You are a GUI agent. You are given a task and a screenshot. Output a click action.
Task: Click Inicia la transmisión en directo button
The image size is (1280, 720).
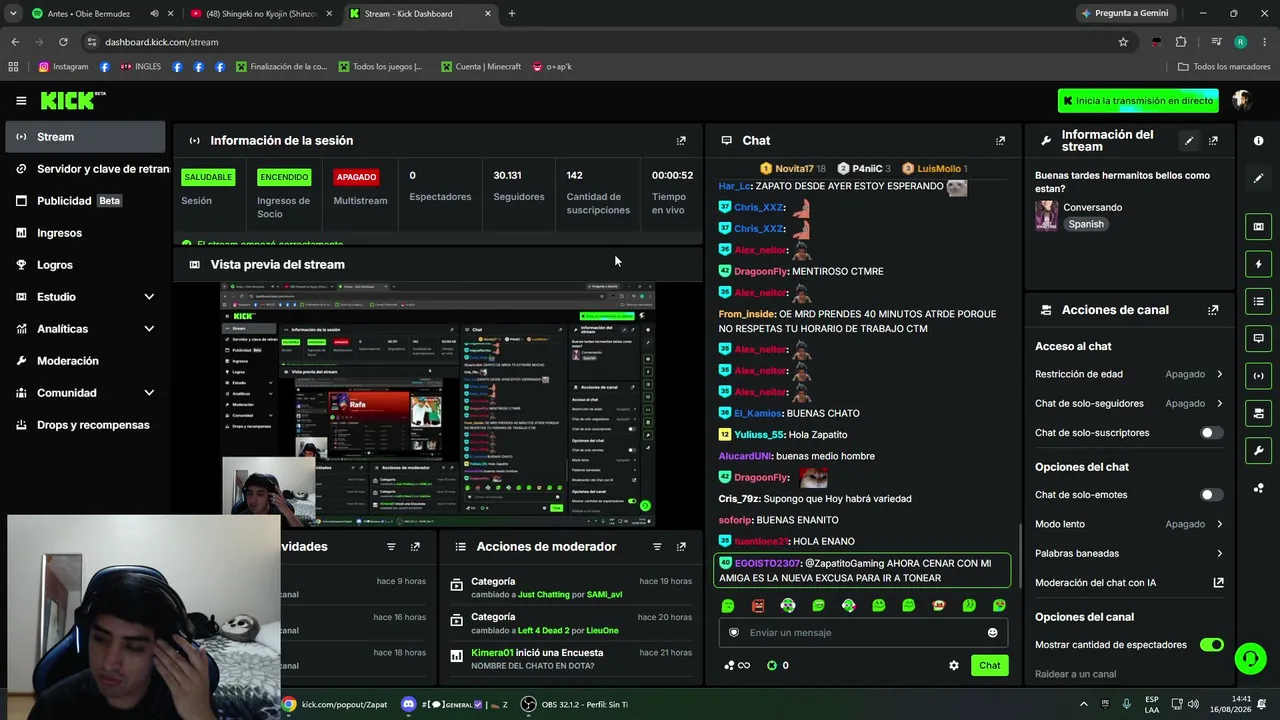[x=1138, y=101]
